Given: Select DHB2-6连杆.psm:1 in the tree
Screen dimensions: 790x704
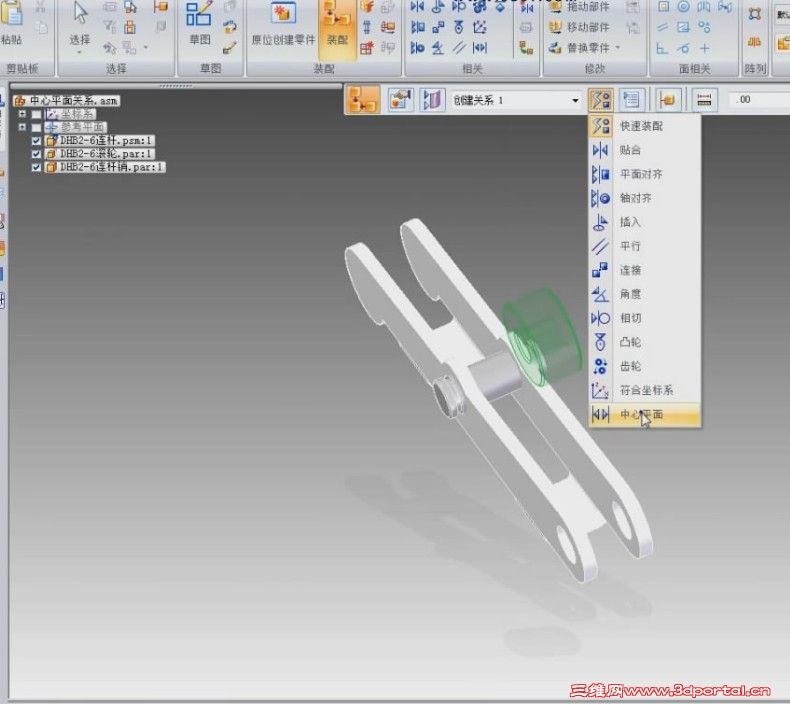Looking at the screenshot, I should (x=100, y=141).
